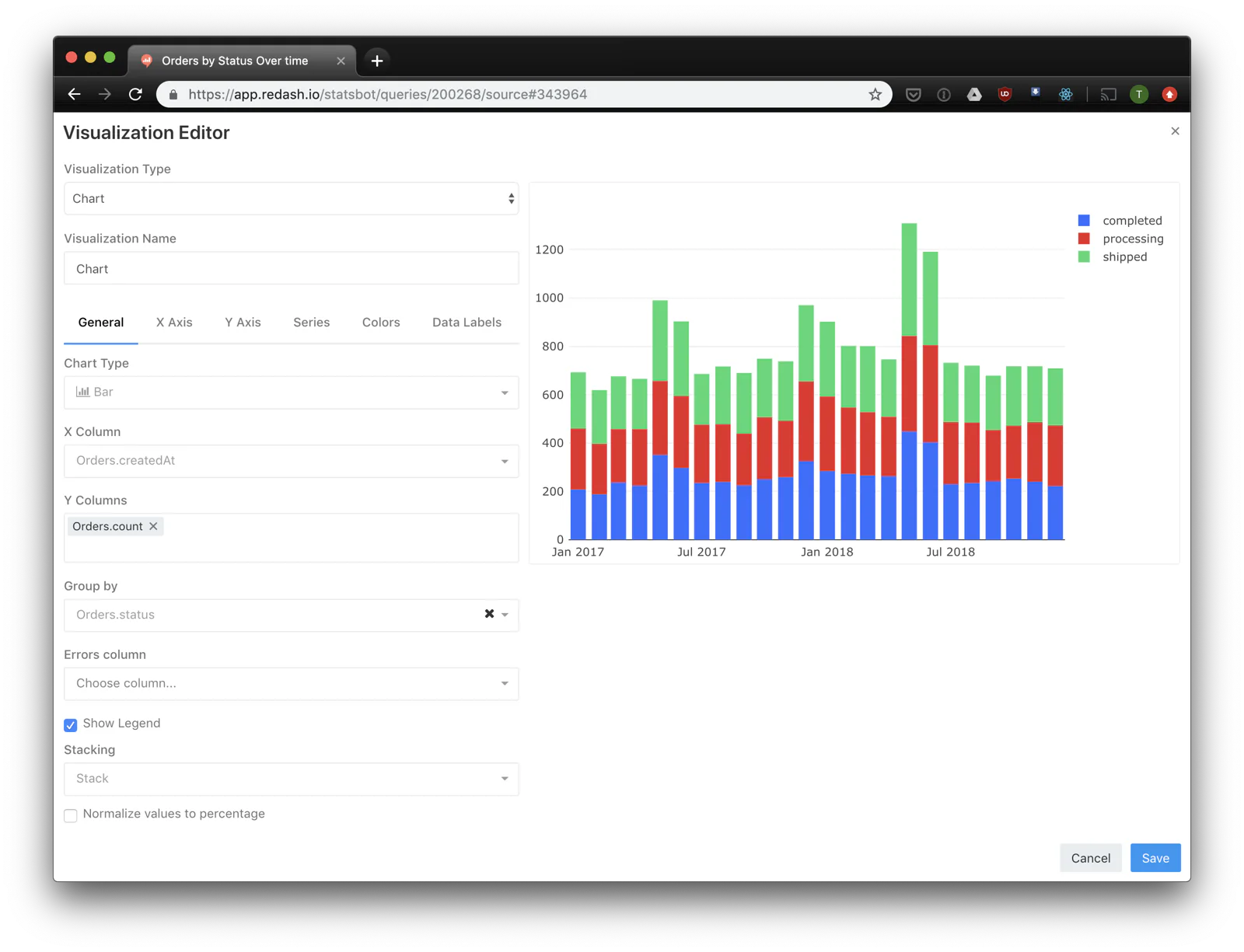Save the current page to Pocket
The width and height of the screenshot is (1244, 952).
pyautogui.click(x=913, y=94)
